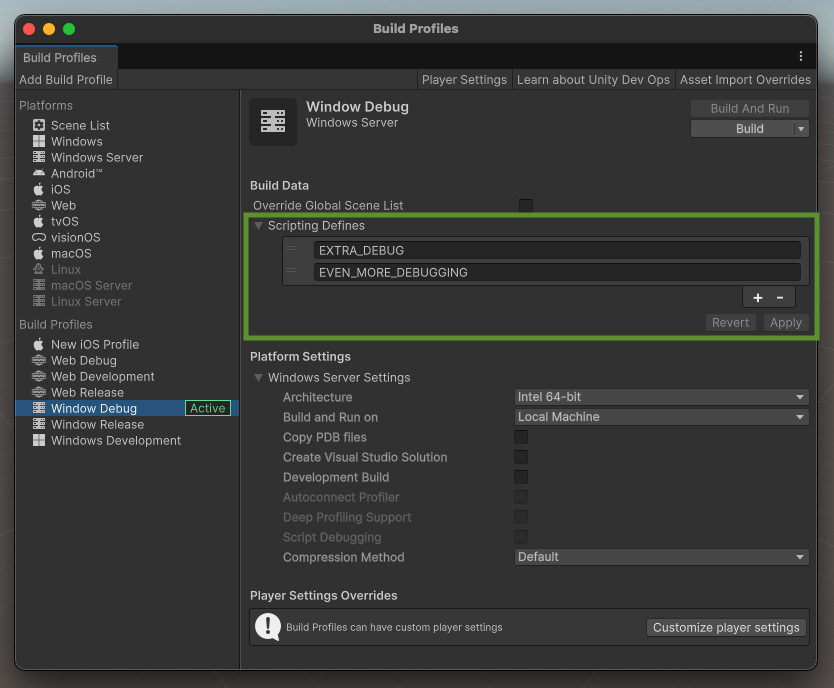Open Player Settings
The width and height of the screenshot is (834, 688).
[464, 80]
